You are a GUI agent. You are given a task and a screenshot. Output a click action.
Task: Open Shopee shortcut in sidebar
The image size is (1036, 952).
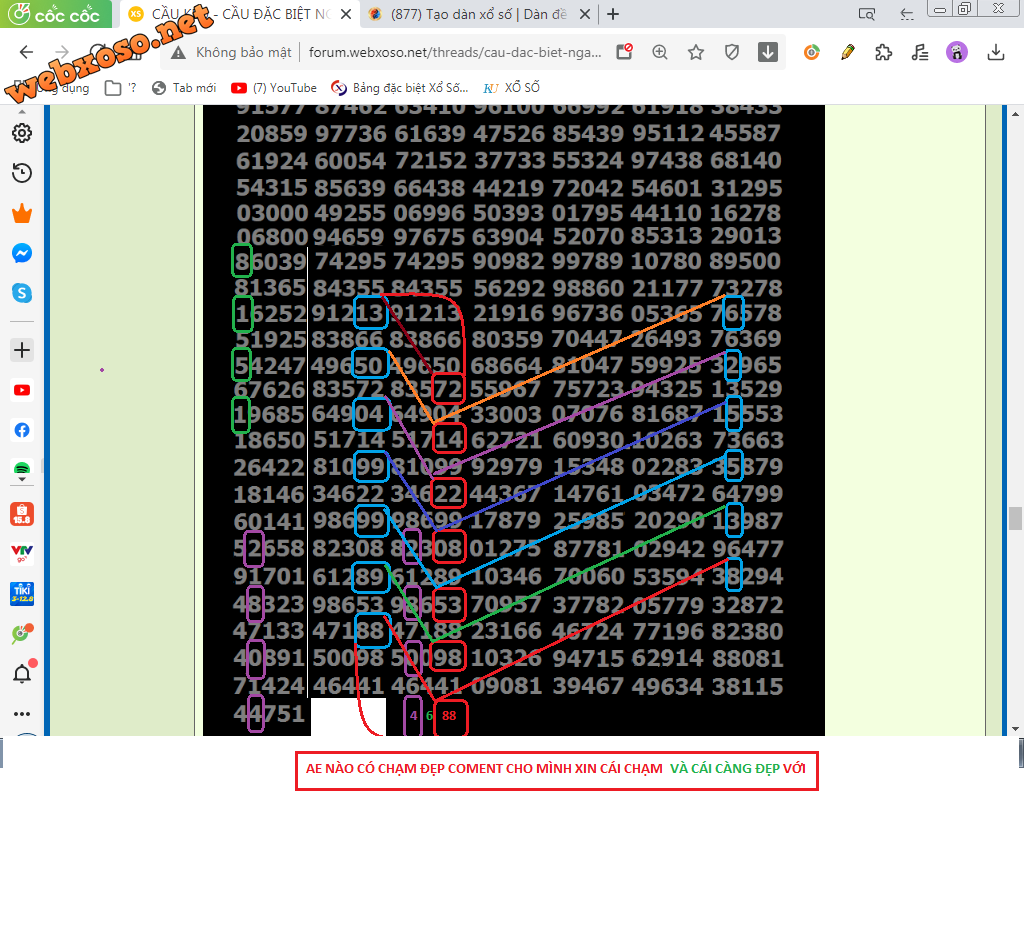click(x=22, y=514)
